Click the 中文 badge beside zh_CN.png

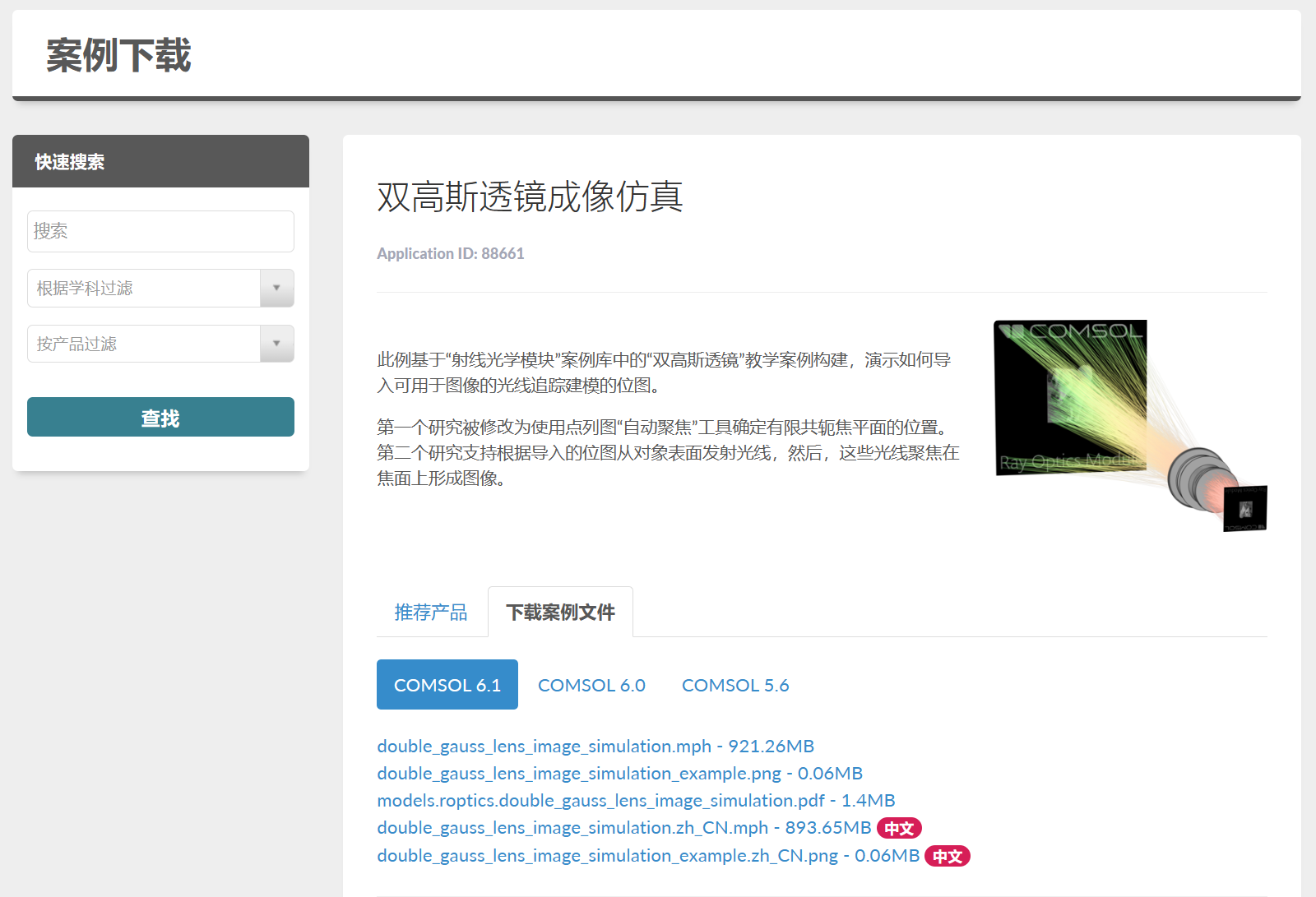pyautogui.click(x=948, y=857)
